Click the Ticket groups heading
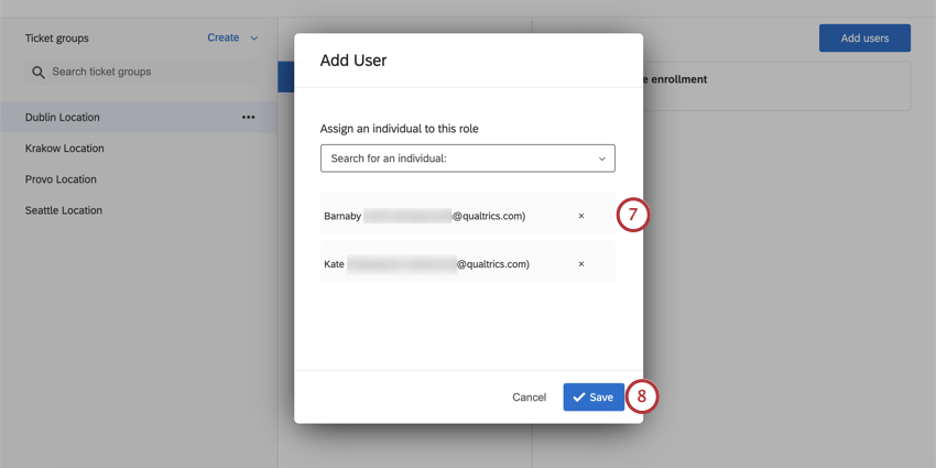936x468 pixels. pos(57,38)
